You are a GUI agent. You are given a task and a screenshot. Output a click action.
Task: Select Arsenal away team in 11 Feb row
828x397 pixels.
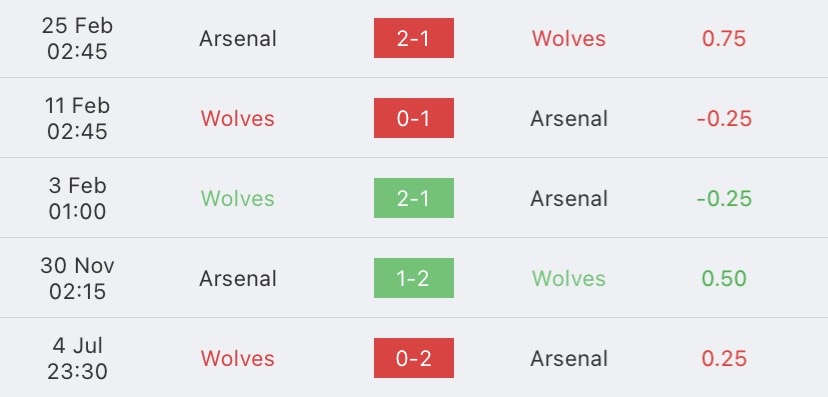tap(569, 118)
